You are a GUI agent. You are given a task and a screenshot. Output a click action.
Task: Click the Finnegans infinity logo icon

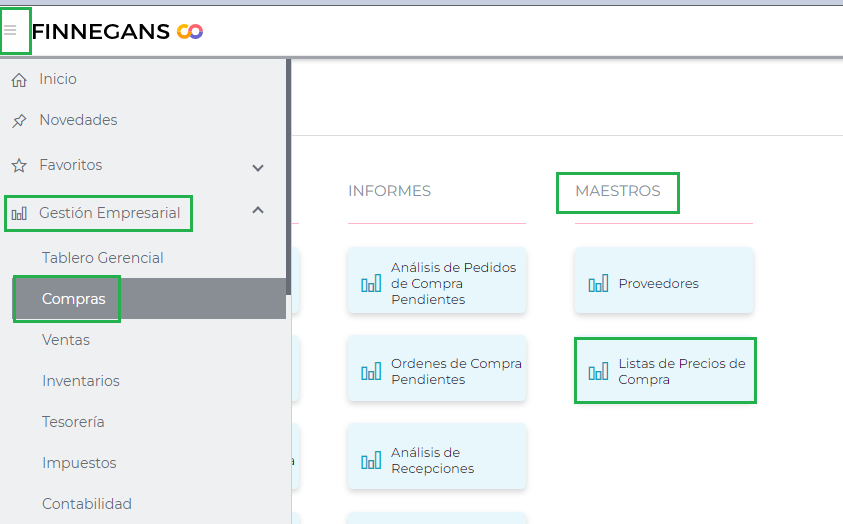pos(190,32)
